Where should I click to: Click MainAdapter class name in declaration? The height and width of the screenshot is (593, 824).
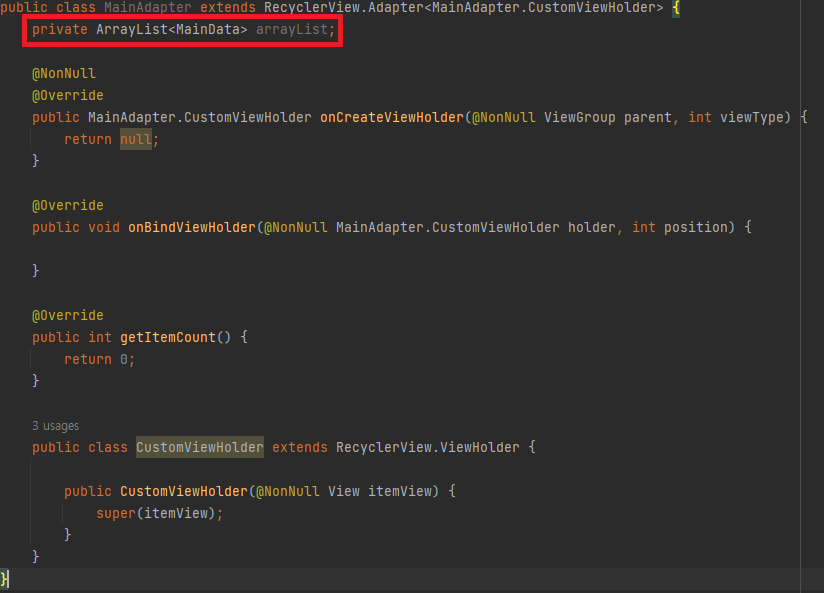(x=148, y=7)
